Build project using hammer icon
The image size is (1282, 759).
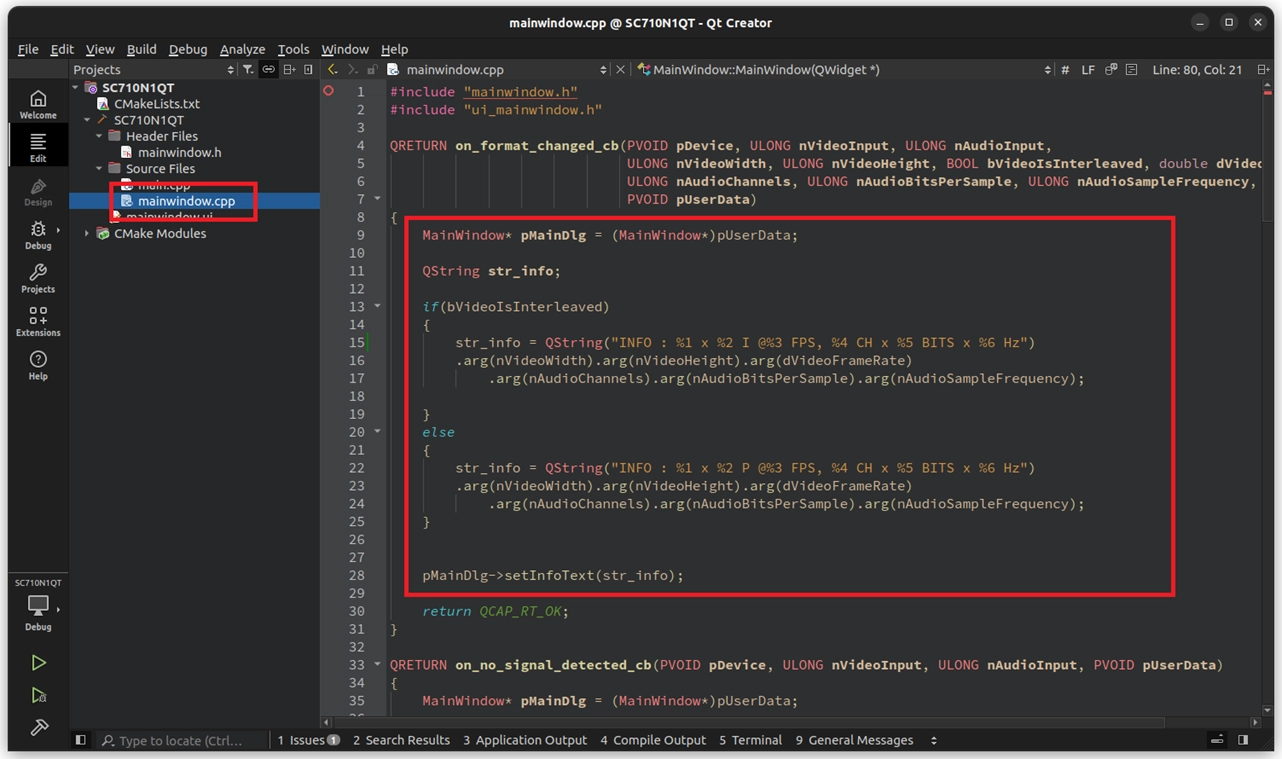pyautogui.click(x=38, y=727)
